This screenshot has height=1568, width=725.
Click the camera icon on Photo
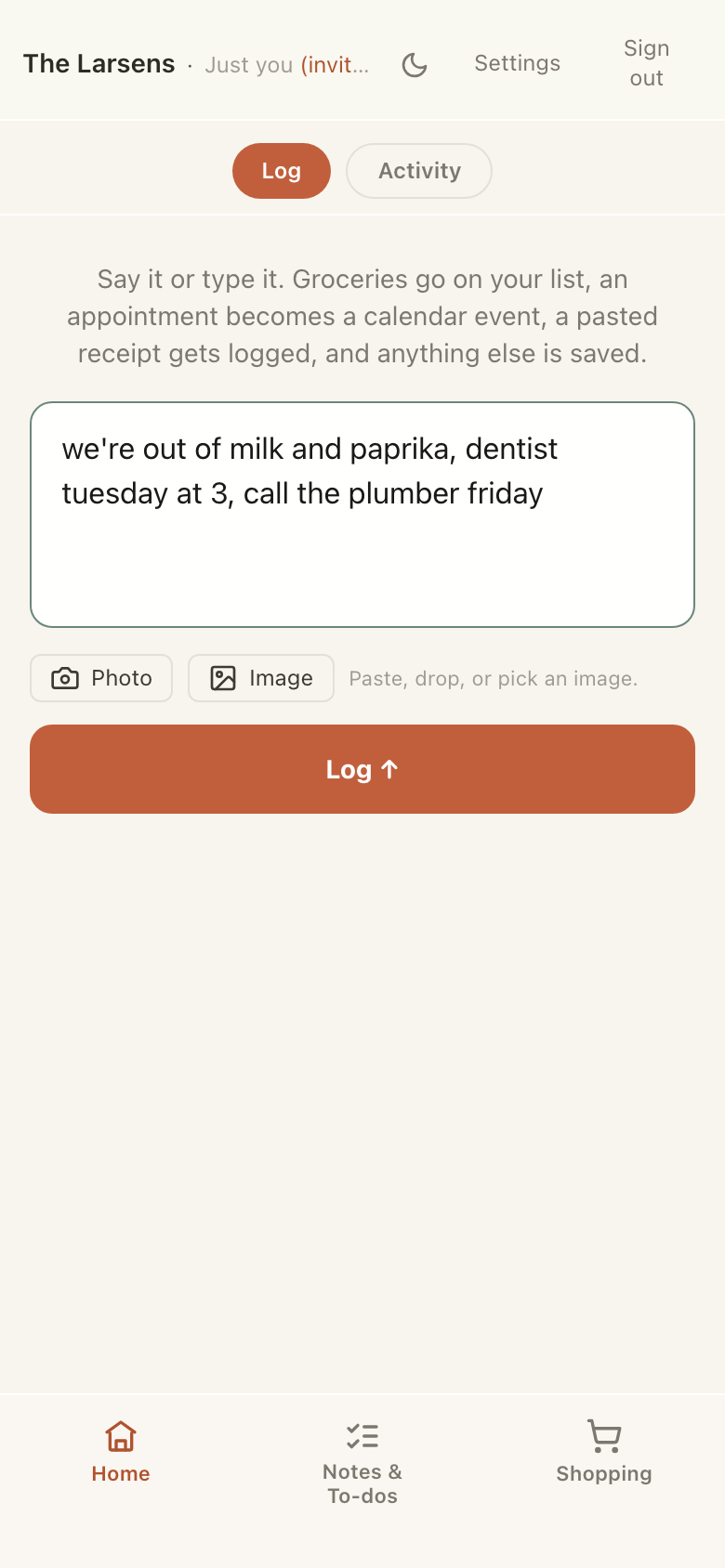tap(65, 678)
